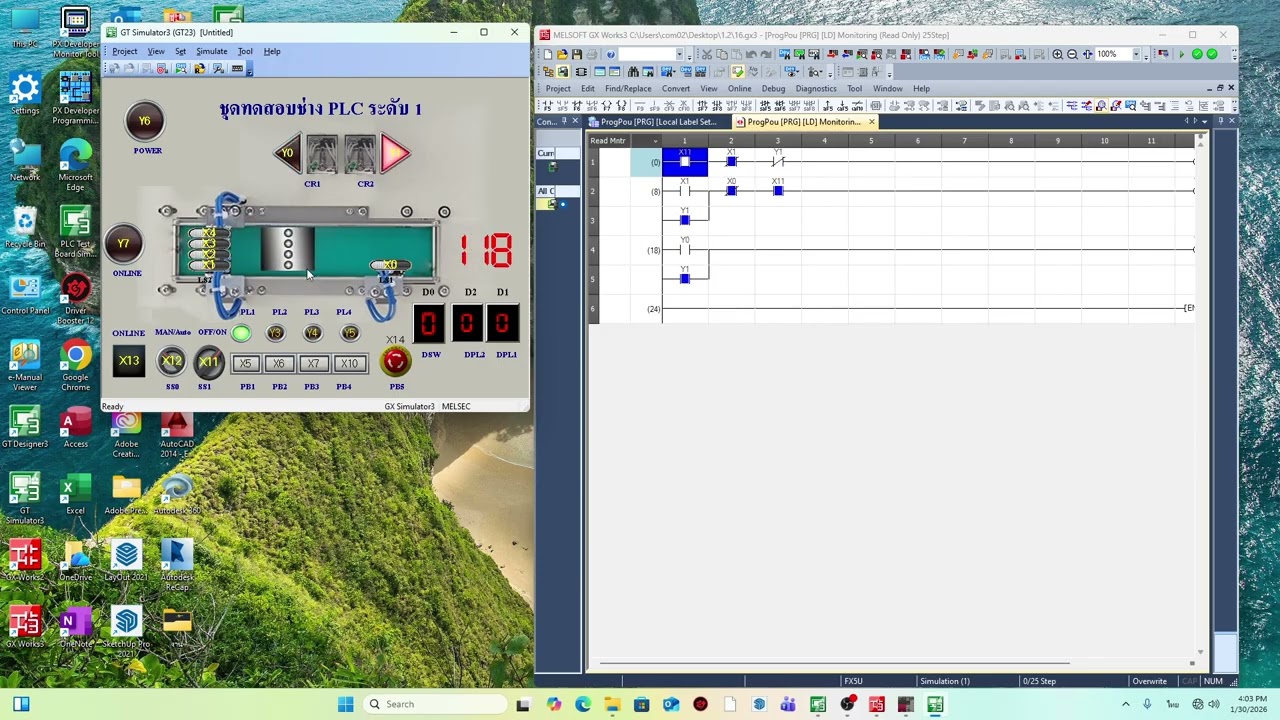
Task: Open Simulate menu in GT Simulator3
Action: (x=211, y=51)
